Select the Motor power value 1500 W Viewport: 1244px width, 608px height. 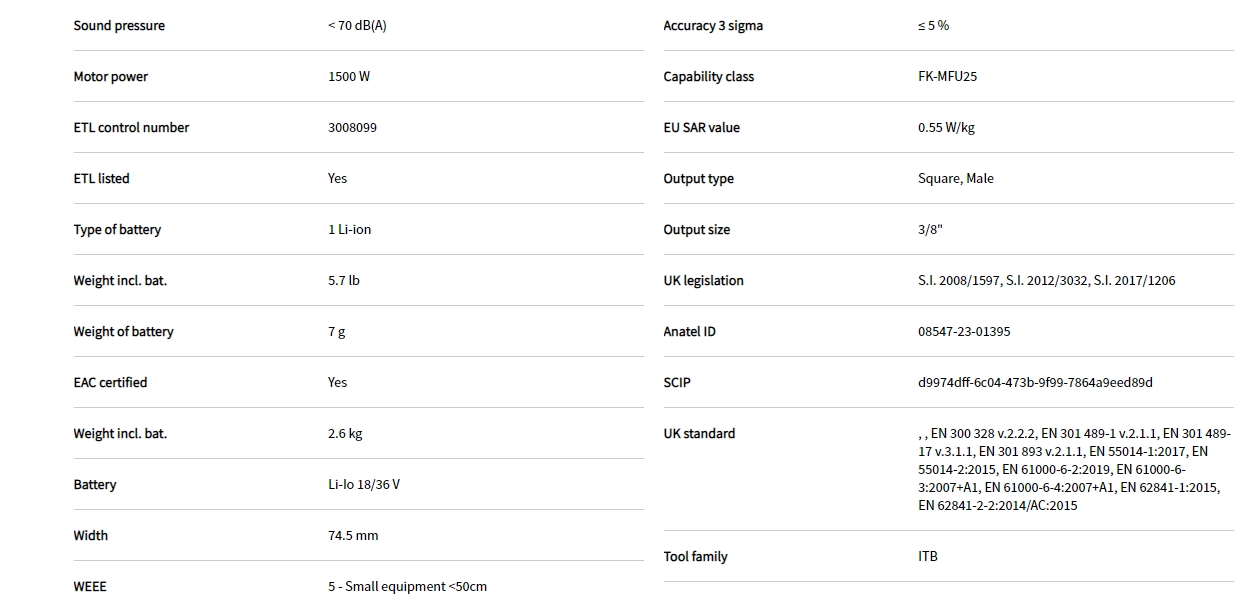349,77
